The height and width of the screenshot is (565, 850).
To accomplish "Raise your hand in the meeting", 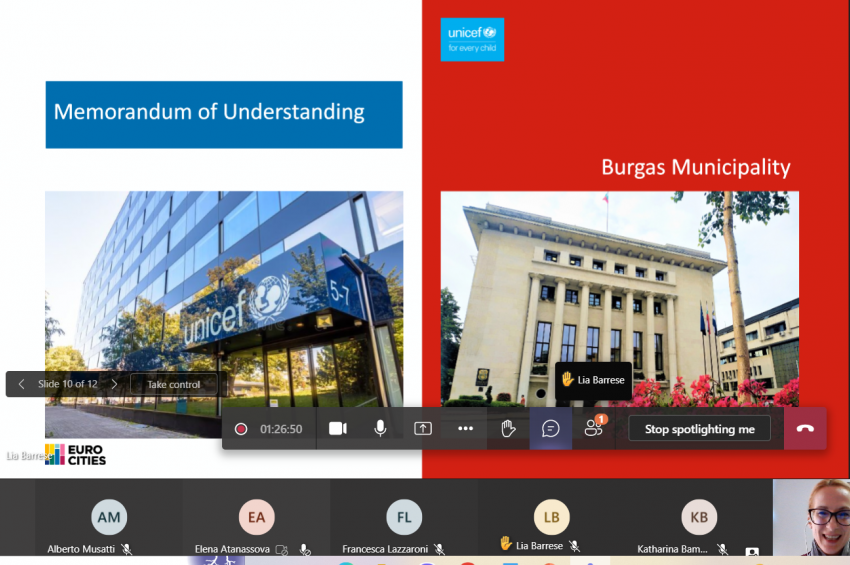I will pyautogui.click(x=508, y=428).
